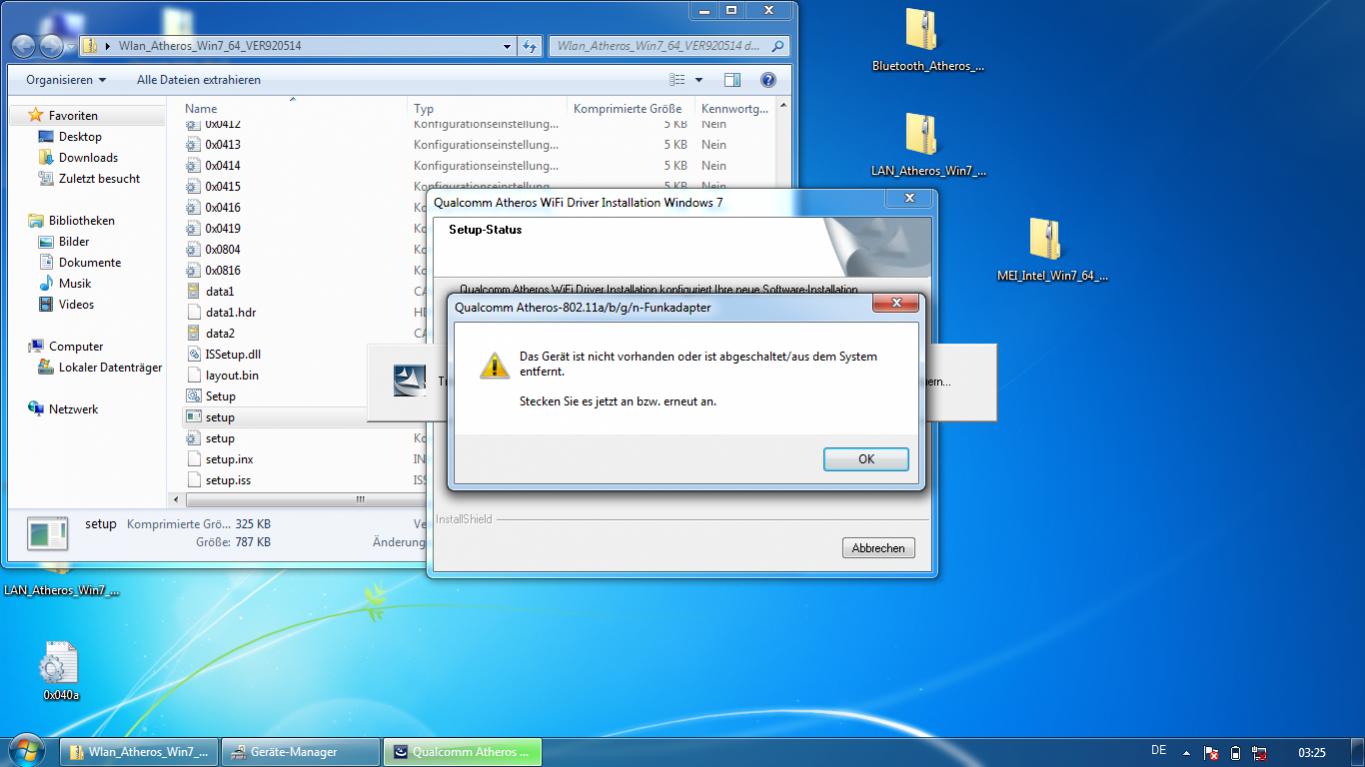Switch to Geräte-Manager taskbar button

click(300, 752)
